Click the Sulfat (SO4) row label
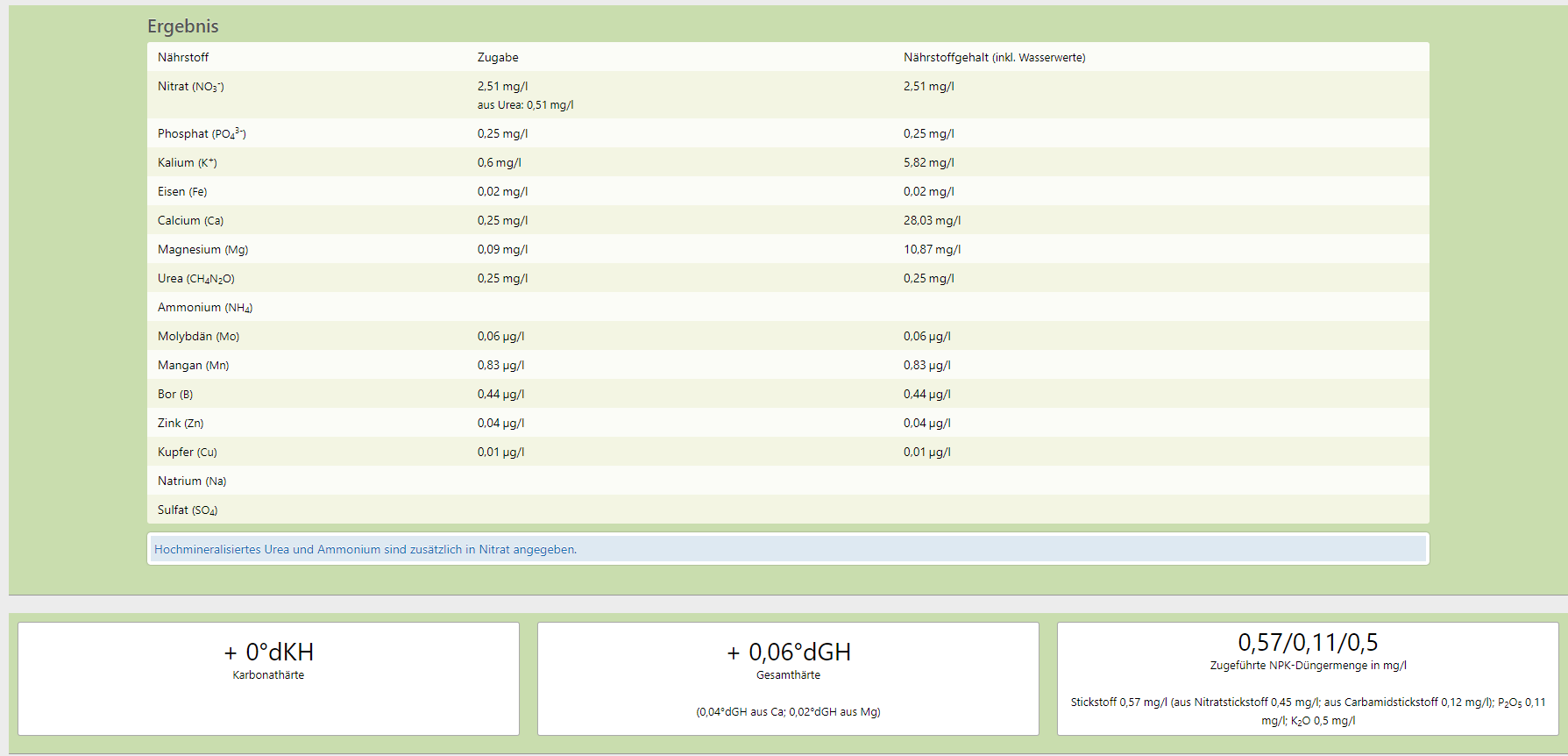Screen dimensions: 1568x756 pos(188,510)
